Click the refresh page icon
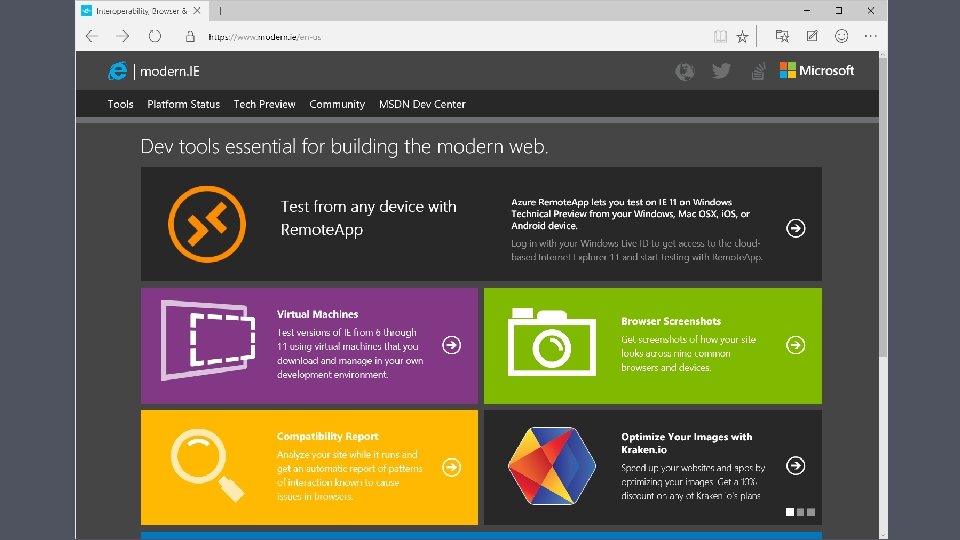Image resolution: width=960 pixels, height=540 pixels. coord(155,36)
